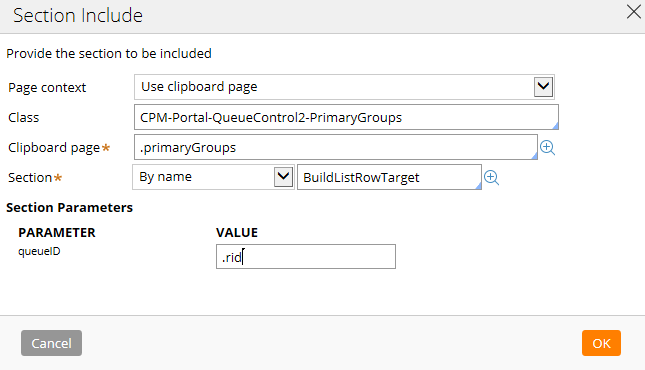This screenshot has width=645, height=370.
Task: Click the Section label
Action: point(30,177)
